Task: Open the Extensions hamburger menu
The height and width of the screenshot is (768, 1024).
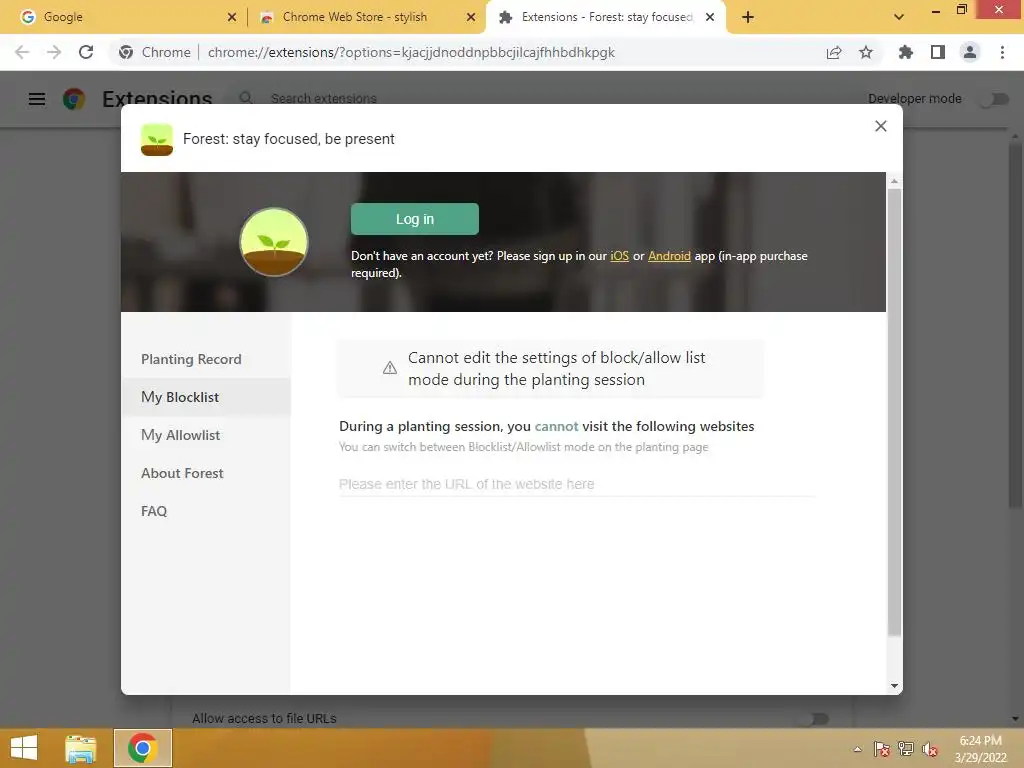Action: pos(37,99)
